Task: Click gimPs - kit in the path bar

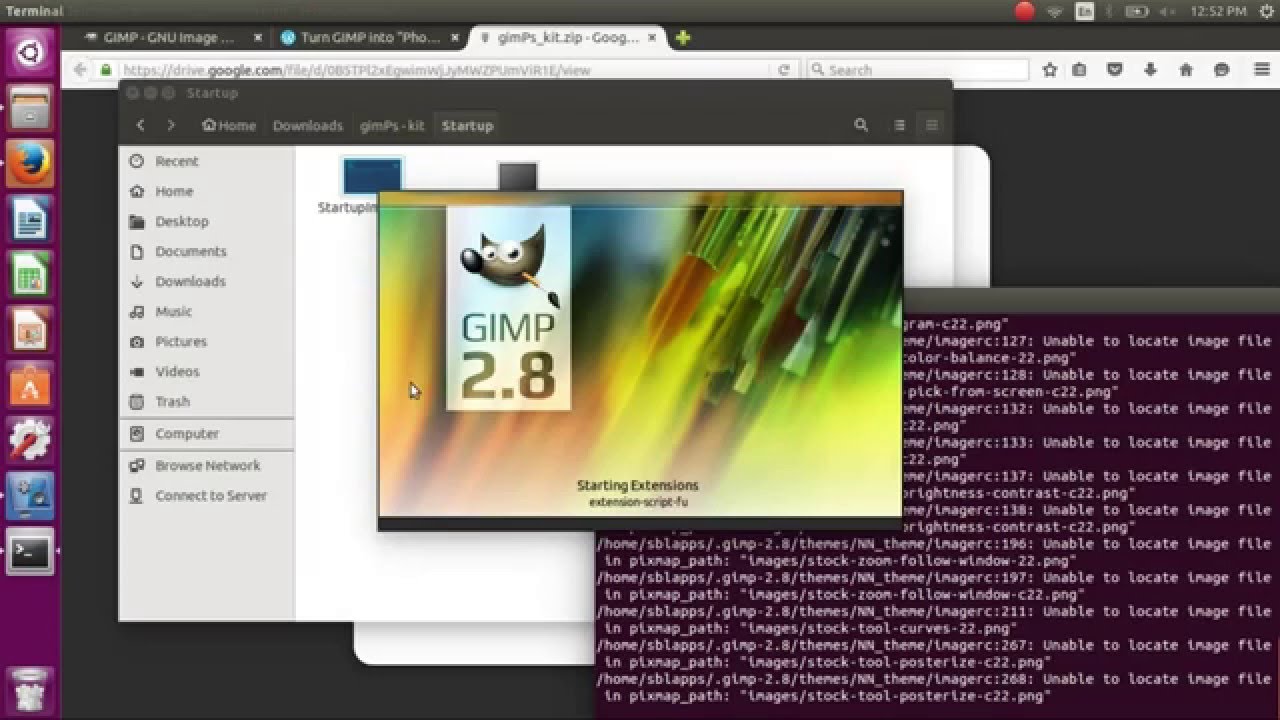Action: (x=392, y=125)
